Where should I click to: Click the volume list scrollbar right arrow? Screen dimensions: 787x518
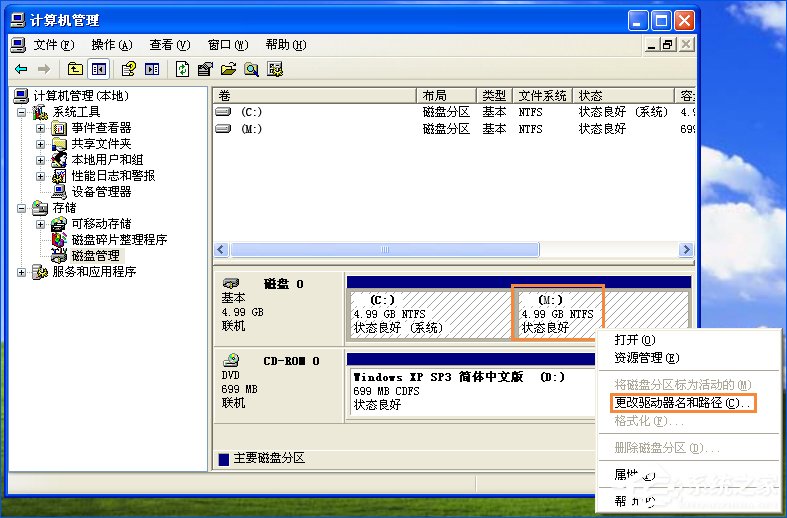(x=686, y=249)
